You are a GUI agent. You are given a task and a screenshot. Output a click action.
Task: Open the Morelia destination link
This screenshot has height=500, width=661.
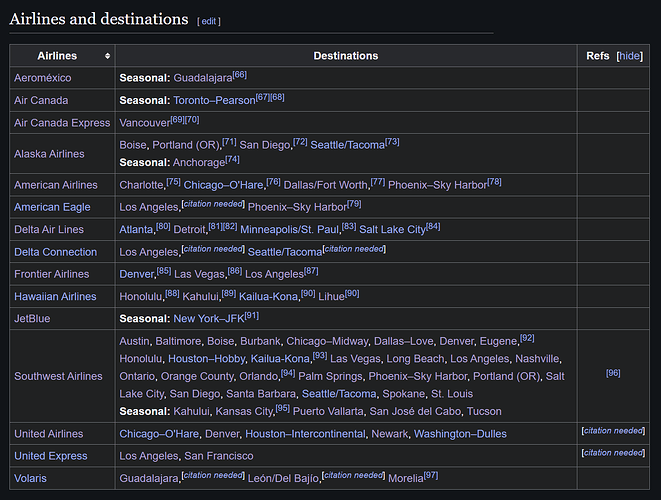406,478
